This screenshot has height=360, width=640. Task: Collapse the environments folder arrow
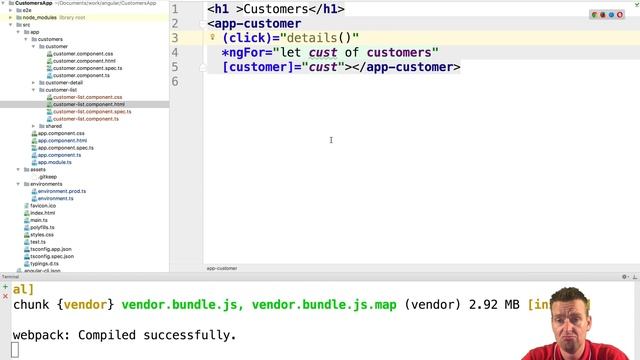(18, 184)
